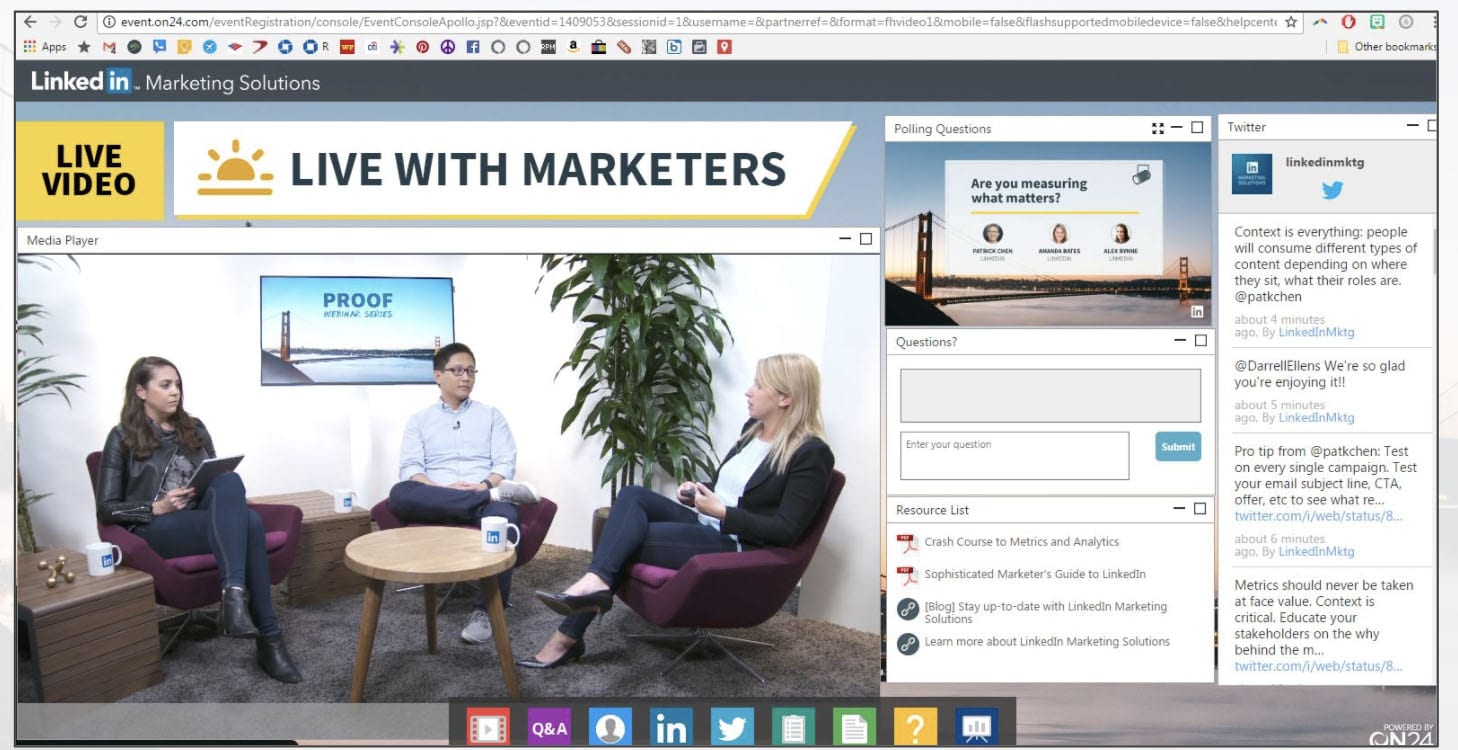Click the Resource List panel title
1458x750 pixels.
tap(932, 510)
